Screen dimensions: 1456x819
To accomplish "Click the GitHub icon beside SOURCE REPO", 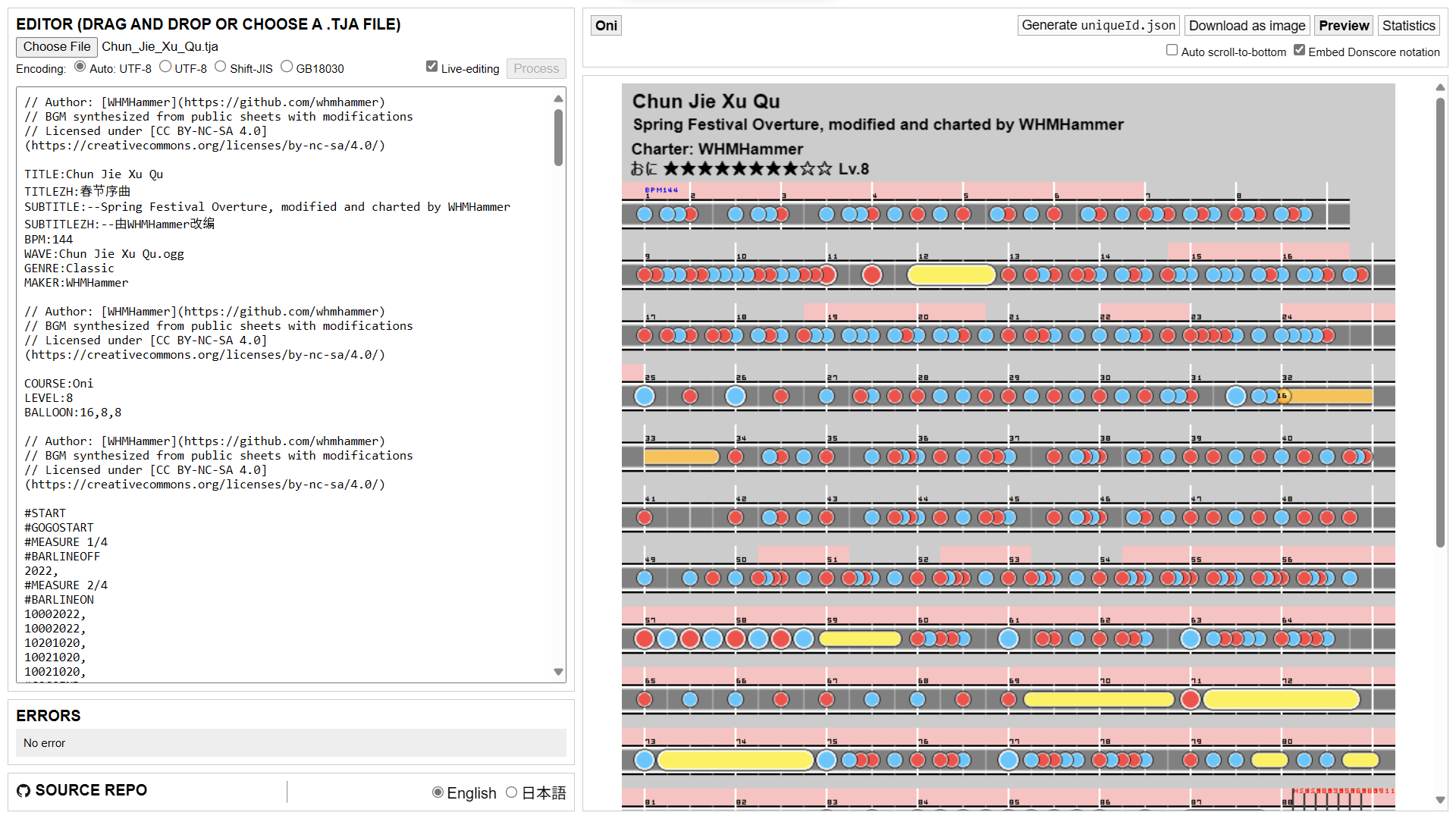I will [24, 791].
